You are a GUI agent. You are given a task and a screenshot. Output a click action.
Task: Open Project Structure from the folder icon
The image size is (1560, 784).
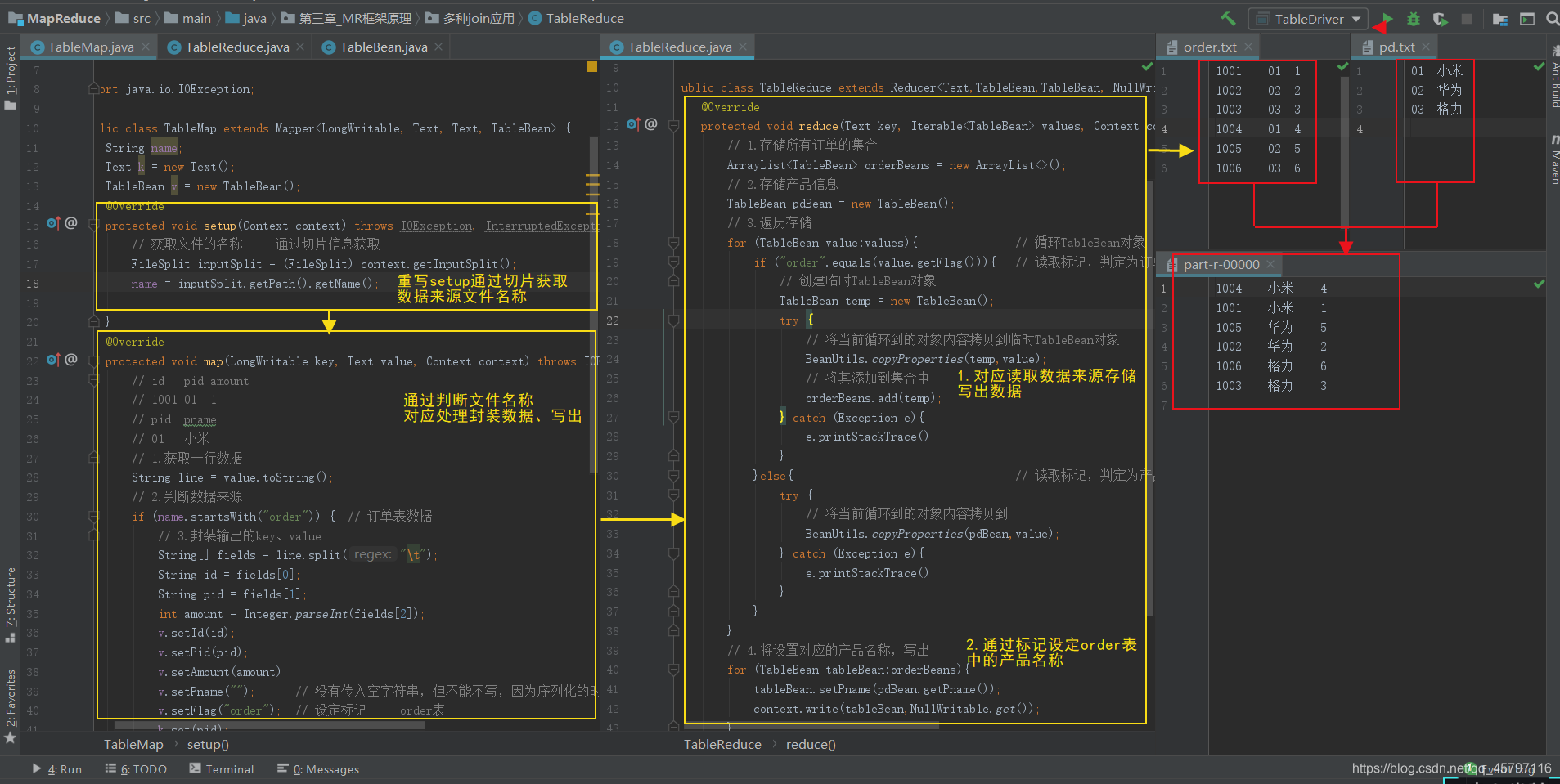(1499, 19)
